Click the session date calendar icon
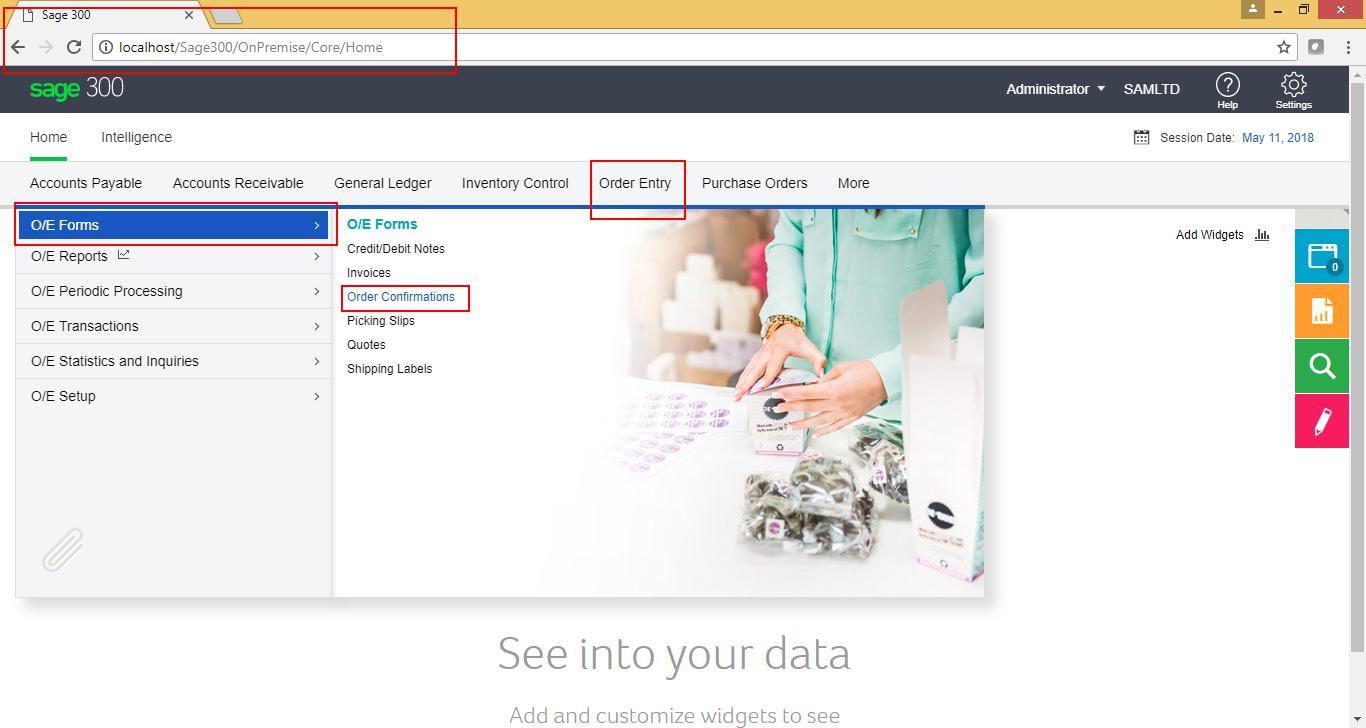1366x728 pixels. [x=1141, y=138]
